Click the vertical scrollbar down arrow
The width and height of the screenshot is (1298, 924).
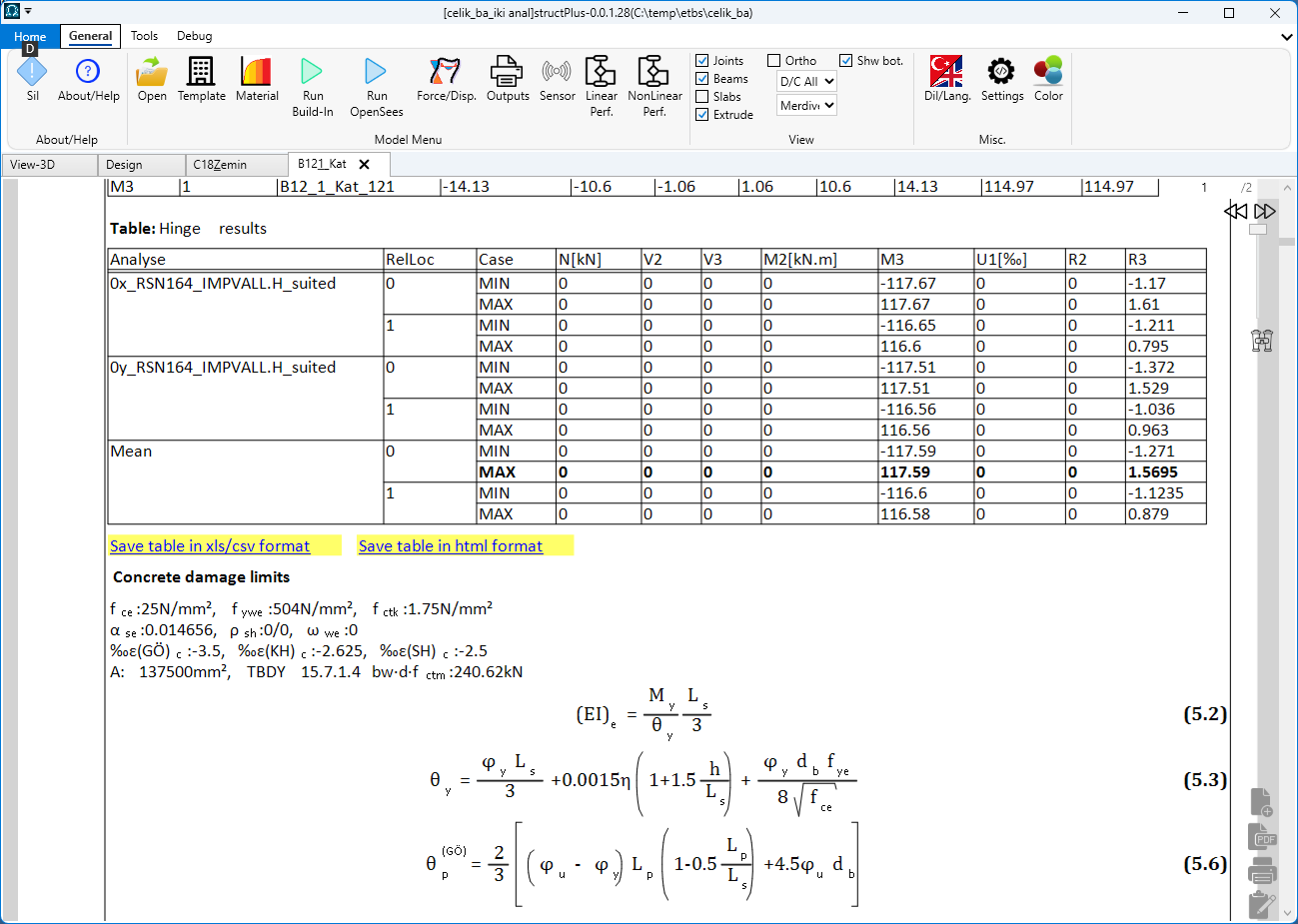click(x=1288, y=913)
